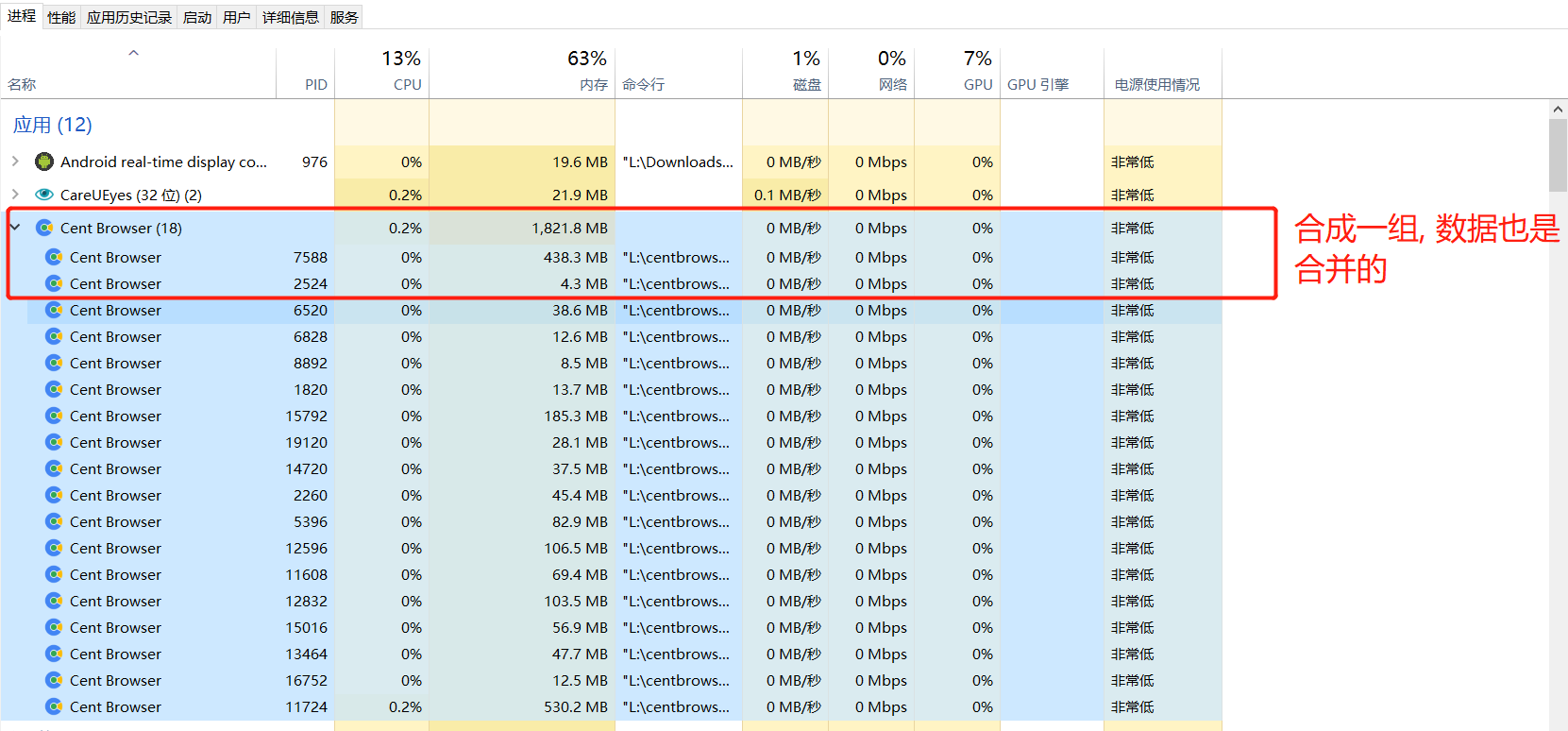1568x731 pixels.
Task: Click the Cent Browser (18) group icon
Action: pyautogui.click(x=43, y=228)
